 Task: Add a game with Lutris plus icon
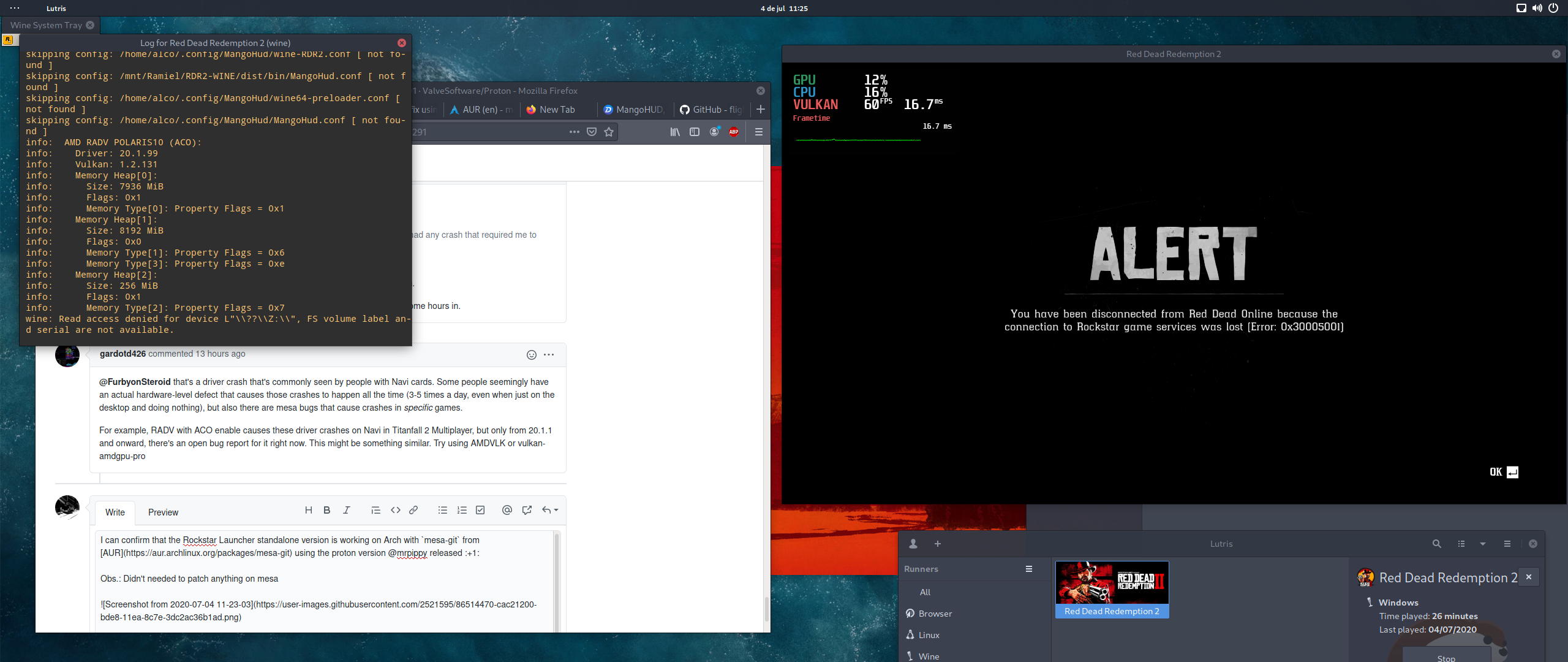click(938, 544)
